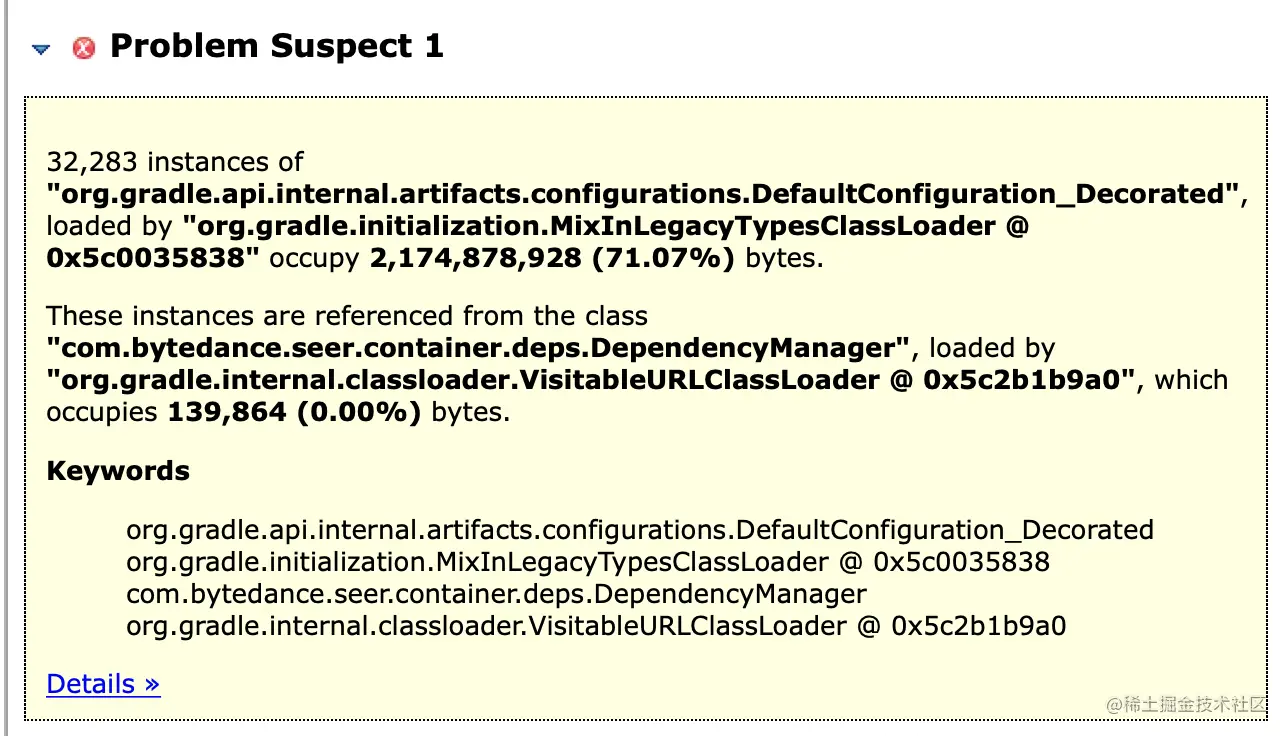Image resolution: width=1288 pixels, height=736 pixels.
Task: Click the red error icon beside Problem Suspect 1
Action: (x=84, y=47)
